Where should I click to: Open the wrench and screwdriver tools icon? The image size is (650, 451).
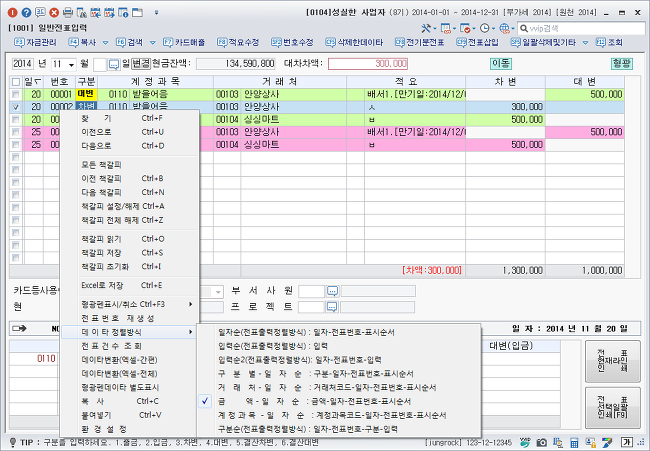[426, 28]
